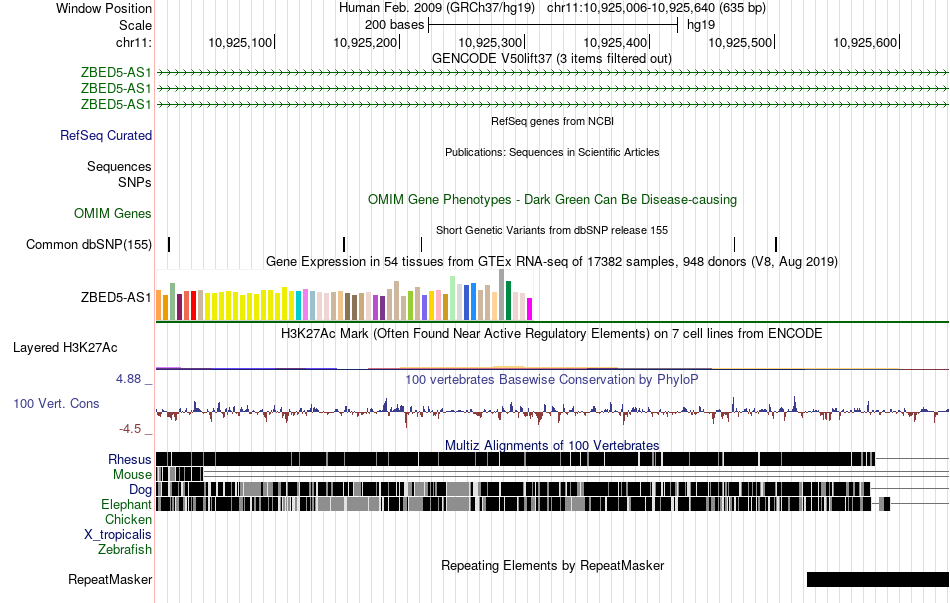Screen dimensions: 950x603
Task: Click the dark green GTEx expression bar
Action: (x=508, y=301)
